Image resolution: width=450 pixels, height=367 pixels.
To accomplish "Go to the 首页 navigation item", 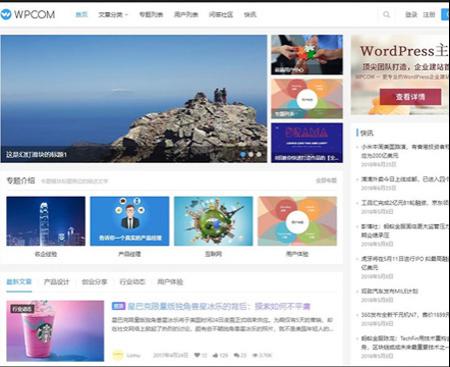I will [x=81, y=14].
